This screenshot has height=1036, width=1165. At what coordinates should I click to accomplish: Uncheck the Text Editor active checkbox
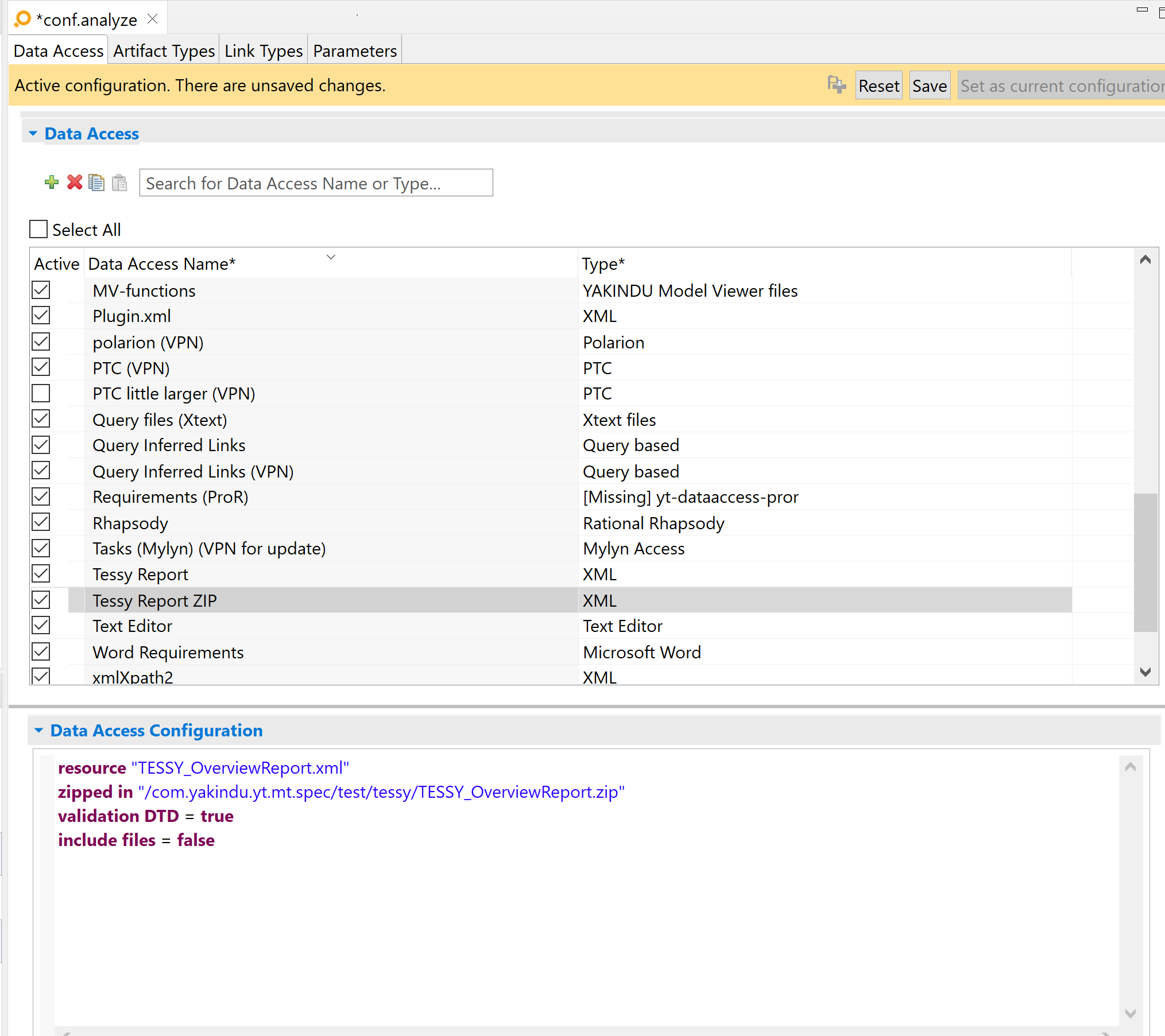click(41, 626)
